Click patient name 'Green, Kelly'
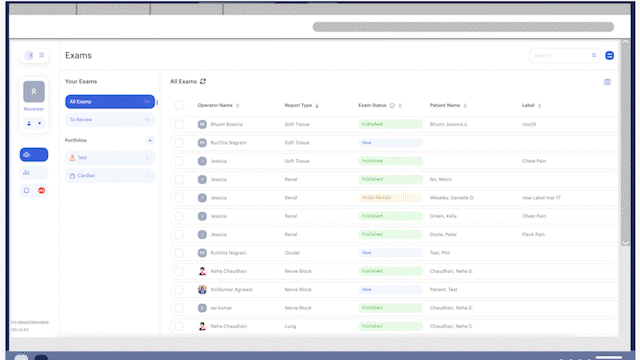640x360 pixels. (443, 216)
